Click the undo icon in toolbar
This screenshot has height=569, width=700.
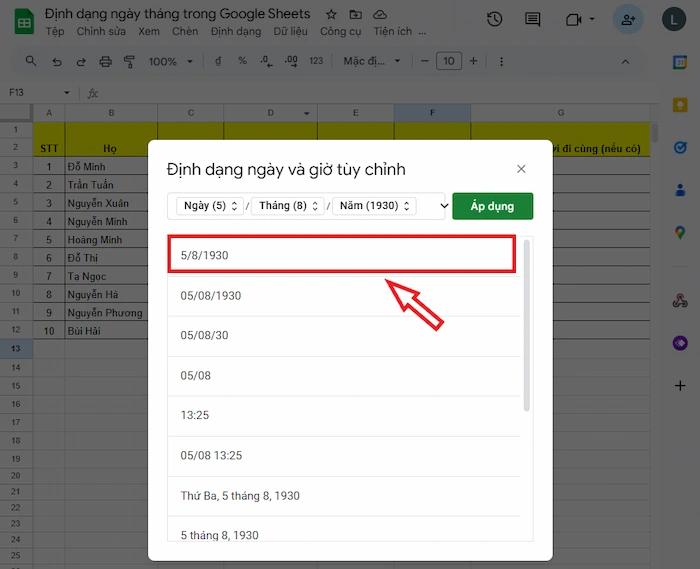click(56, 62)
